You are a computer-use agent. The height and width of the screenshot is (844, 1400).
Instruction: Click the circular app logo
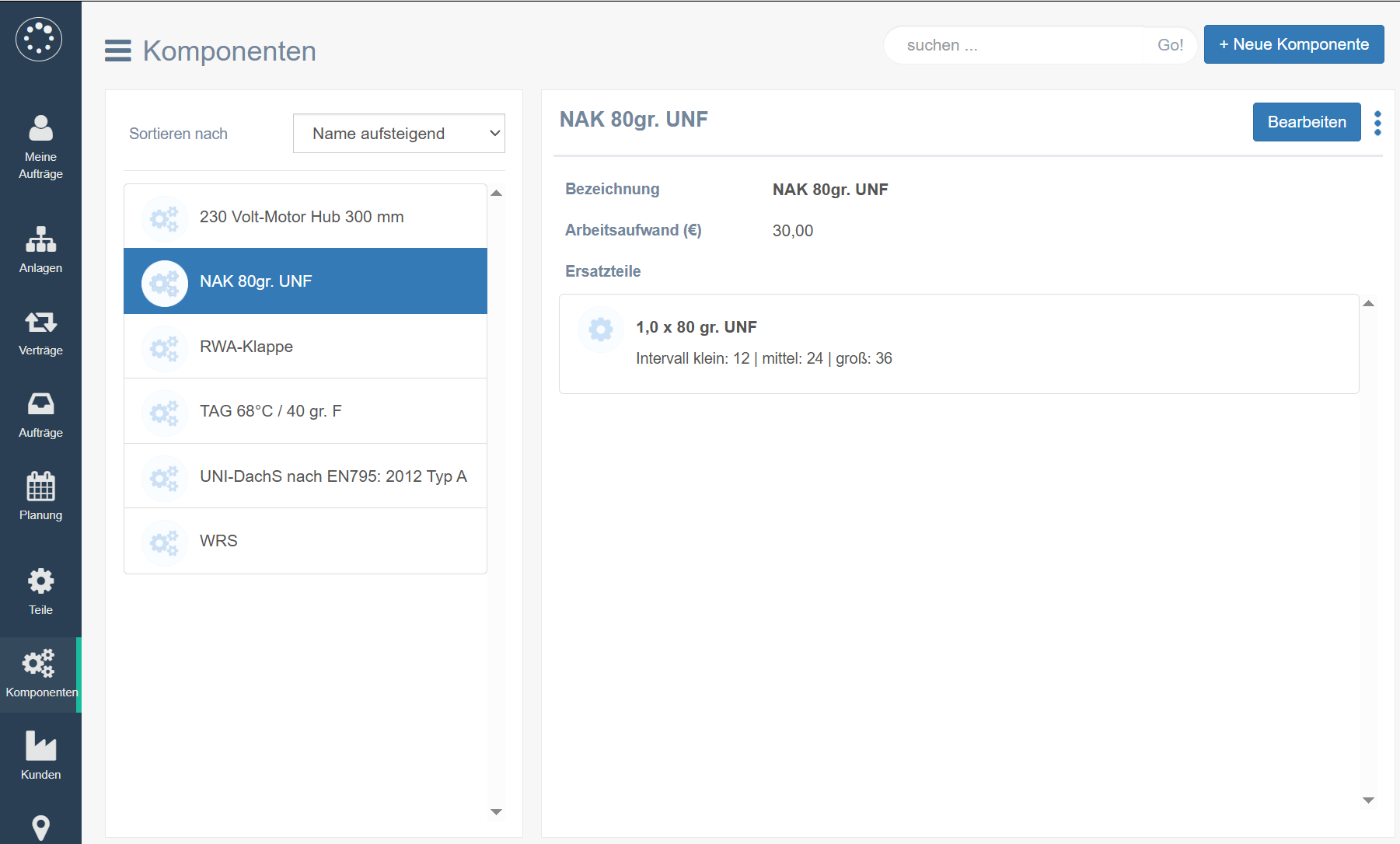(39, 39)
